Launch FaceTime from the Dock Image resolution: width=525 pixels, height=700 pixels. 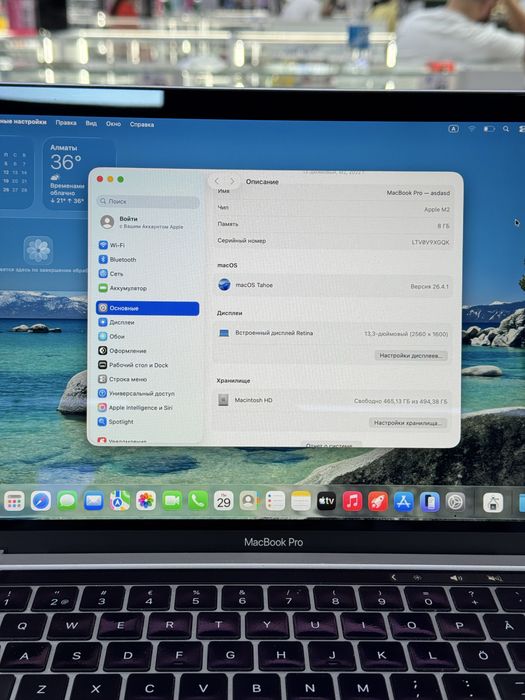pyautogui.click(x=171, y=501)
